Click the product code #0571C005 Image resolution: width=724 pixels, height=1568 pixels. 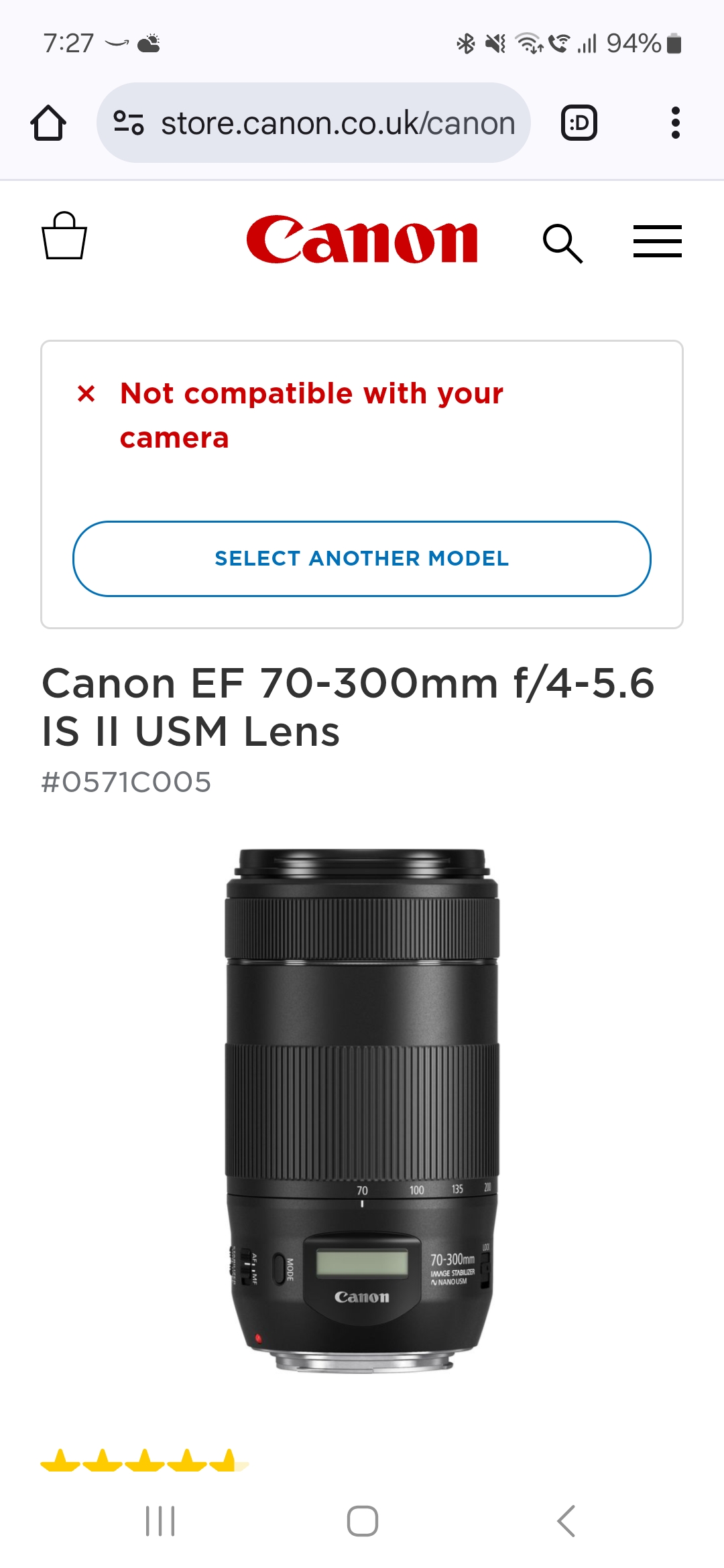[x=125, y=780]
